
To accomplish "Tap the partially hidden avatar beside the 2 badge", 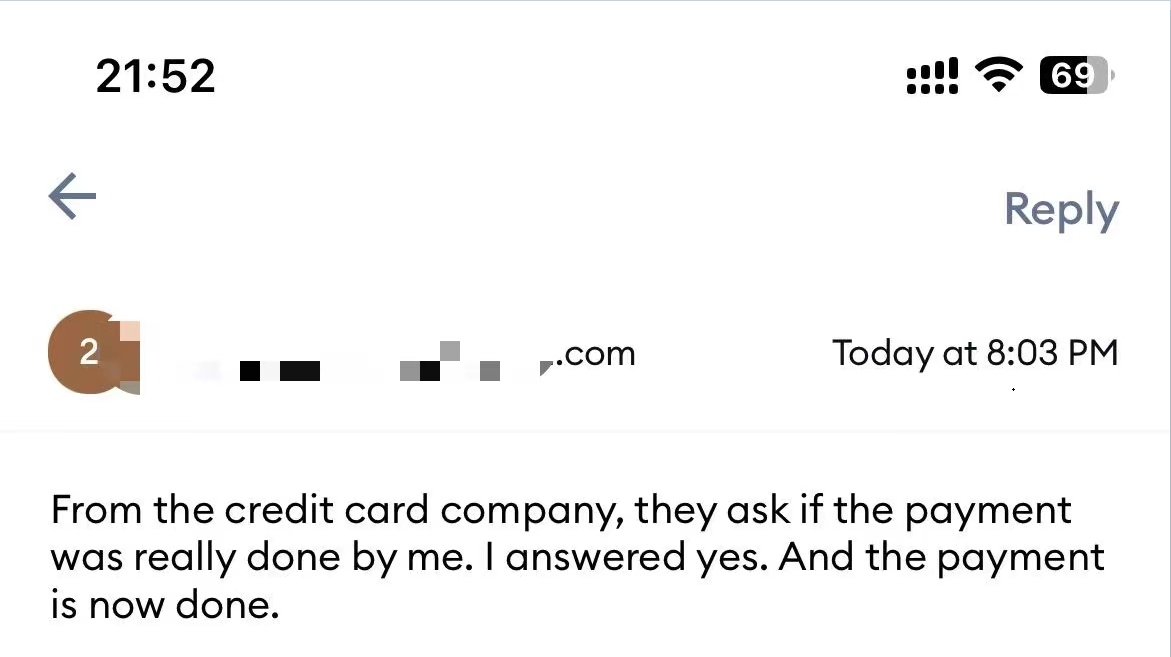I will click(127, 355).
